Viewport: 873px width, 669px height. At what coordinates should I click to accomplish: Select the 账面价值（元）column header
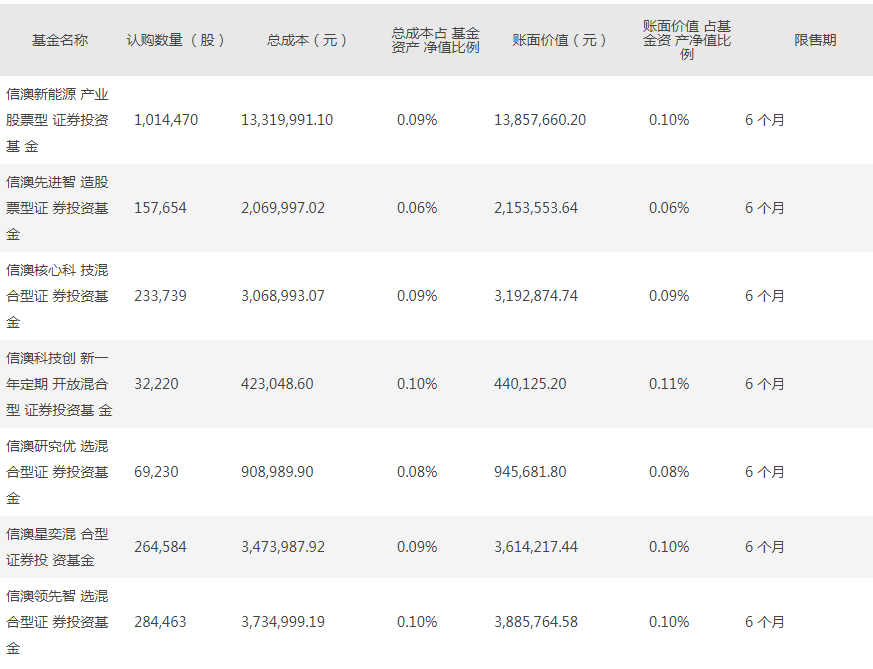[560, 40]
